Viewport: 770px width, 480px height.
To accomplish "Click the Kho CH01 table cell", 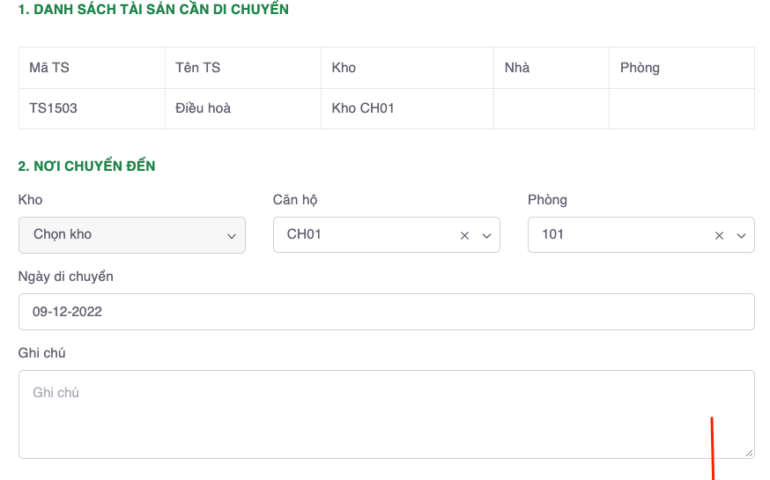I will pos(362,108).
